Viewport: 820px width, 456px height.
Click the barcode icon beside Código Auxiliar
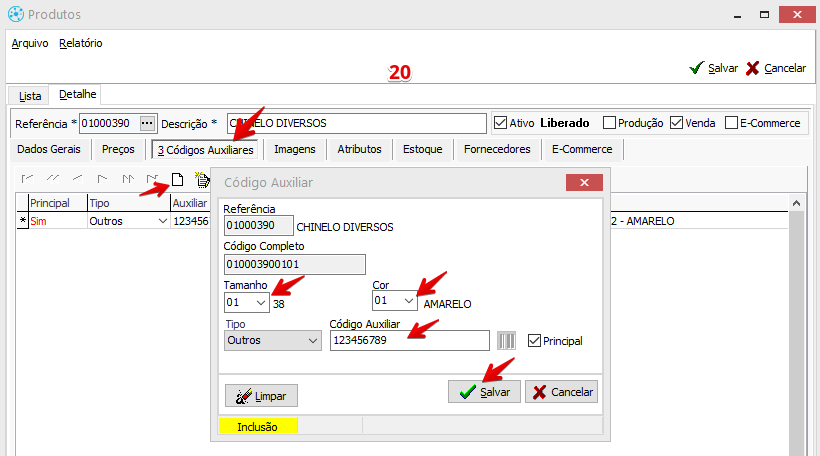click(x=507, y=341)
